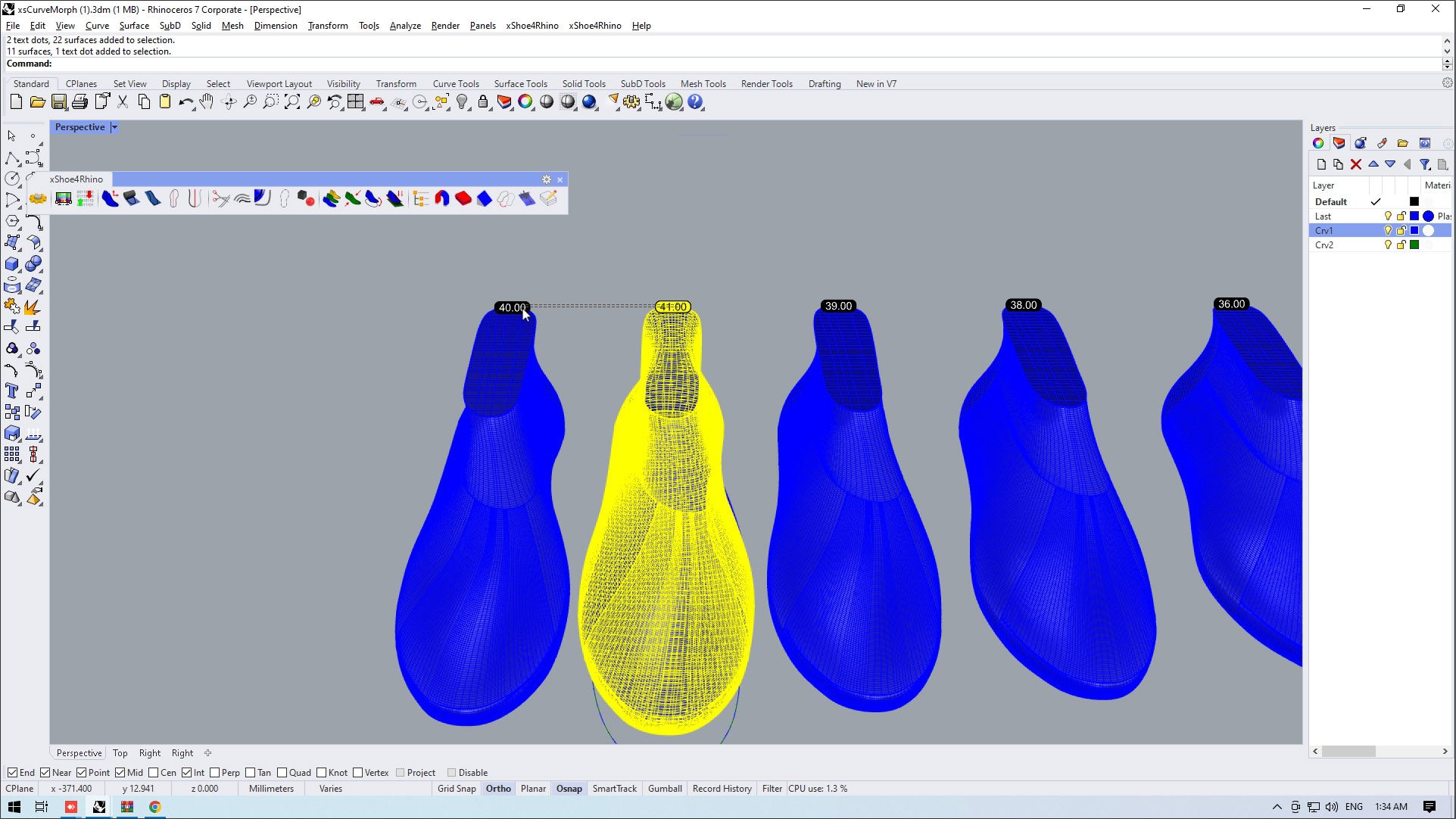
Task: Open the Surface menu
Action: 134,26
